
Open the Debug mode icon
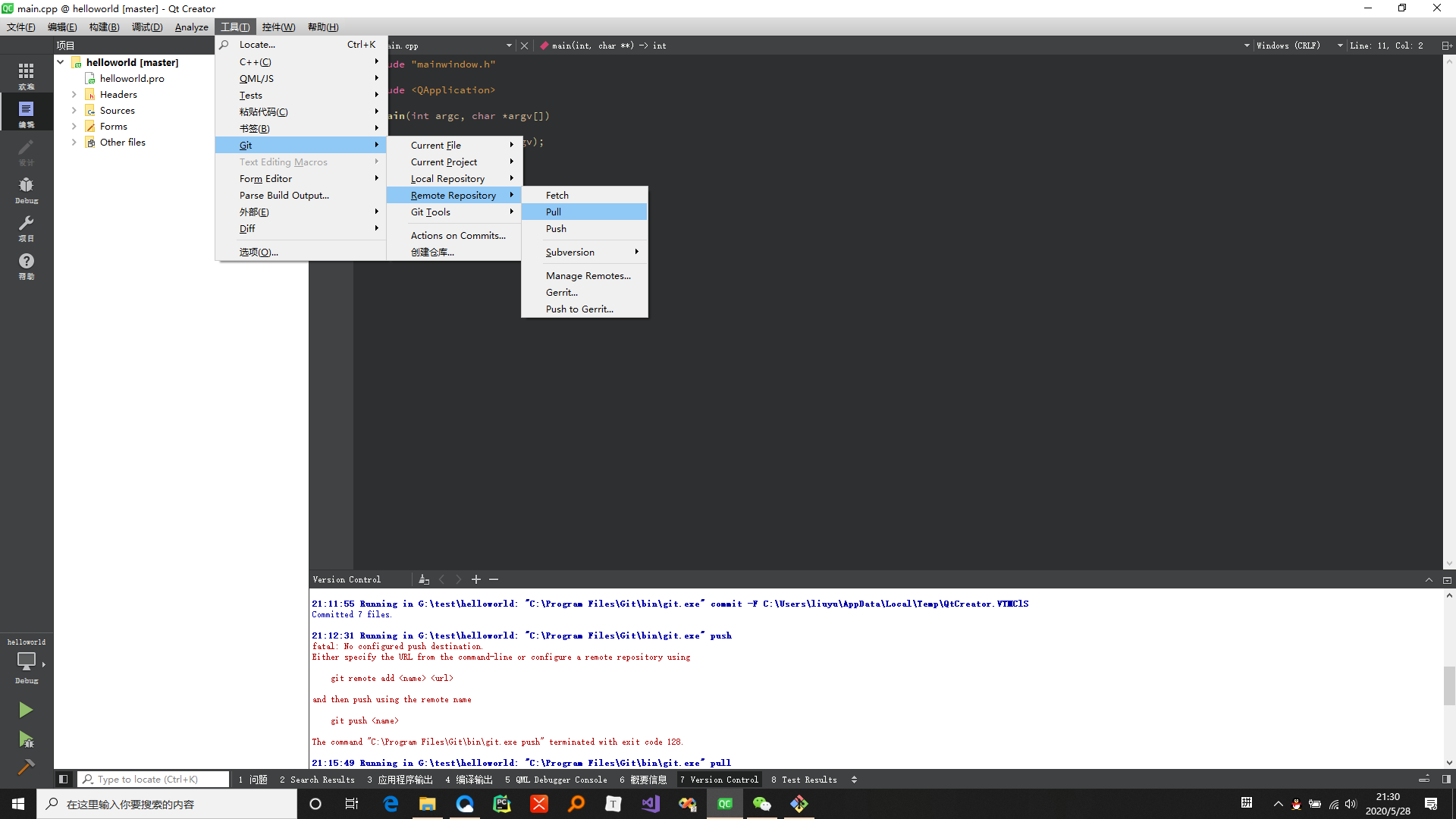(x=26, y=189)
